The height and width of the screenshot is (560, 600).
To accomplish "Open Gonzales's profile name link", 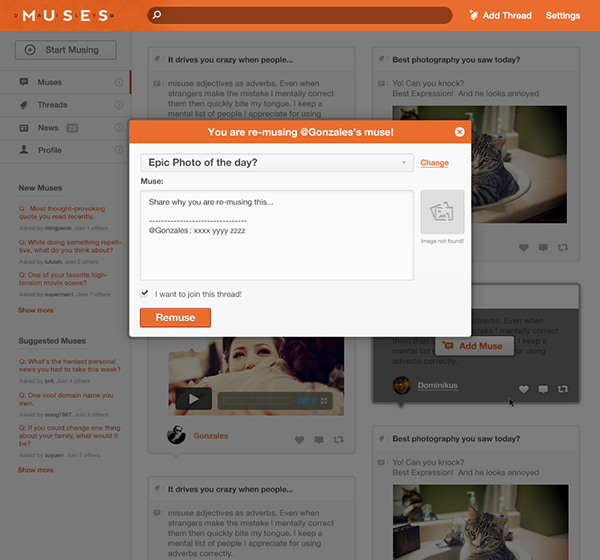I will 210,436.
